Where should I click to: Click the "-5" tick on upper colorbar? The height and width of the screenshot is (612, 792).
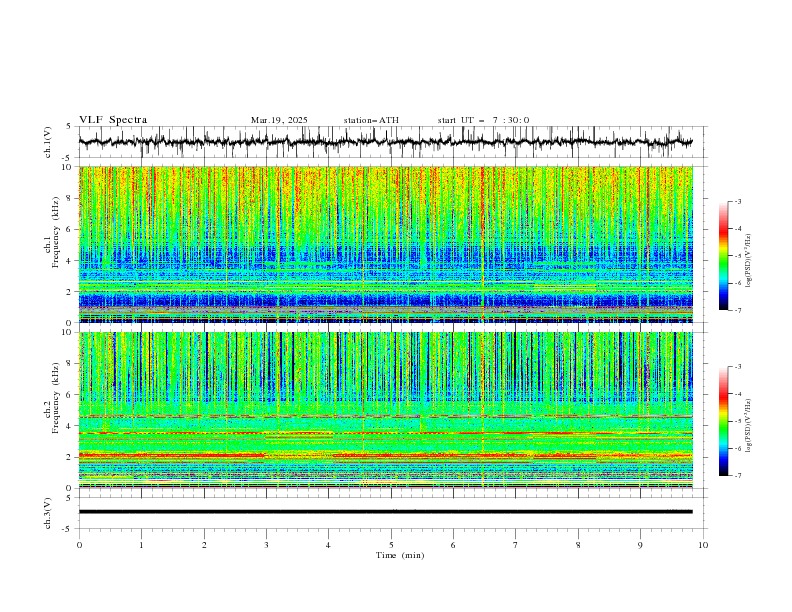coord(737,256)
